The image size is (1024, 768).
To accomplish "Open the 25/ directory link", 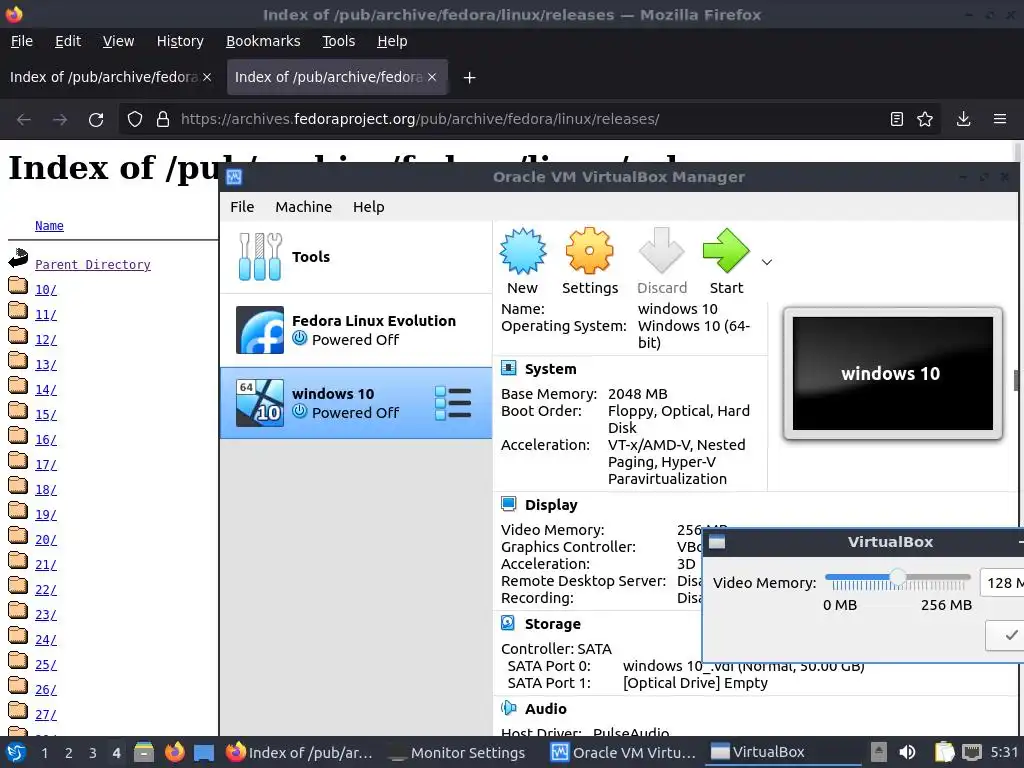I will click(x=46, y=665).
